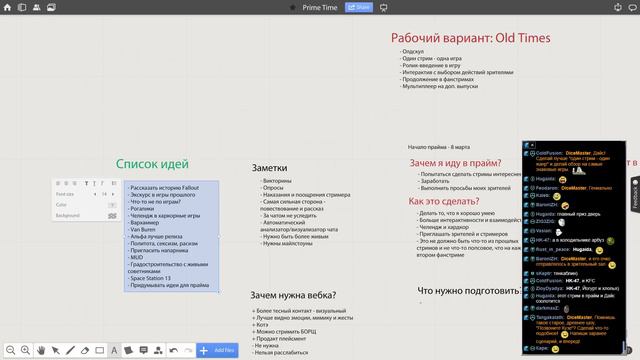
Task: Redo the last undone action
Action: [188, 350]
